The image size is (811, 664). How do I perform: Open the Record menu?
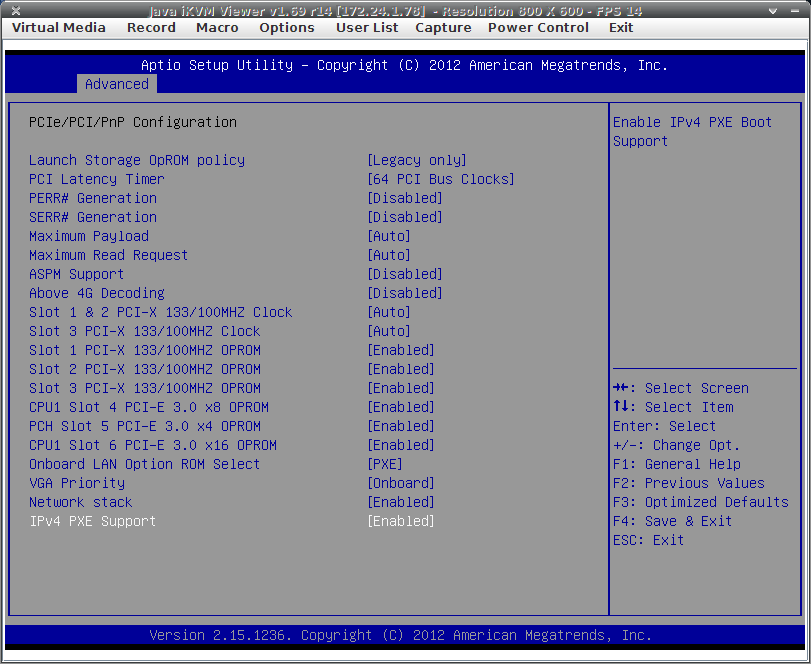[151, 27]
